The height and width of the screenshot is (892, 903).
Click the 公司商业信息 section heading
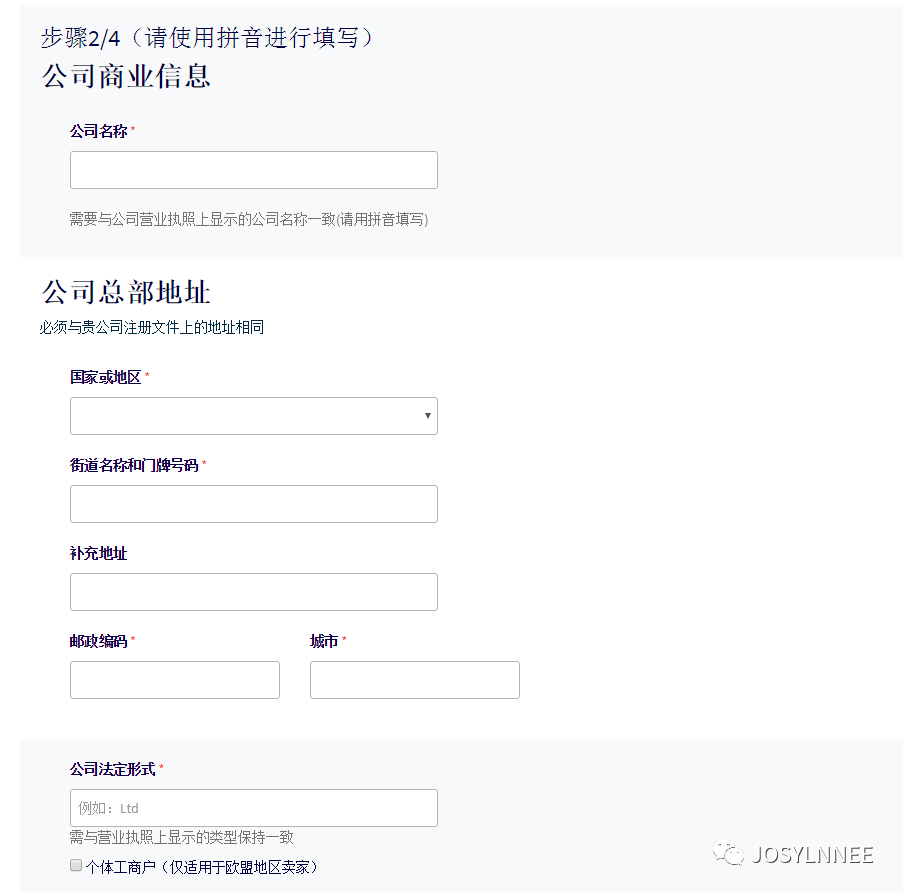(124, 76)
